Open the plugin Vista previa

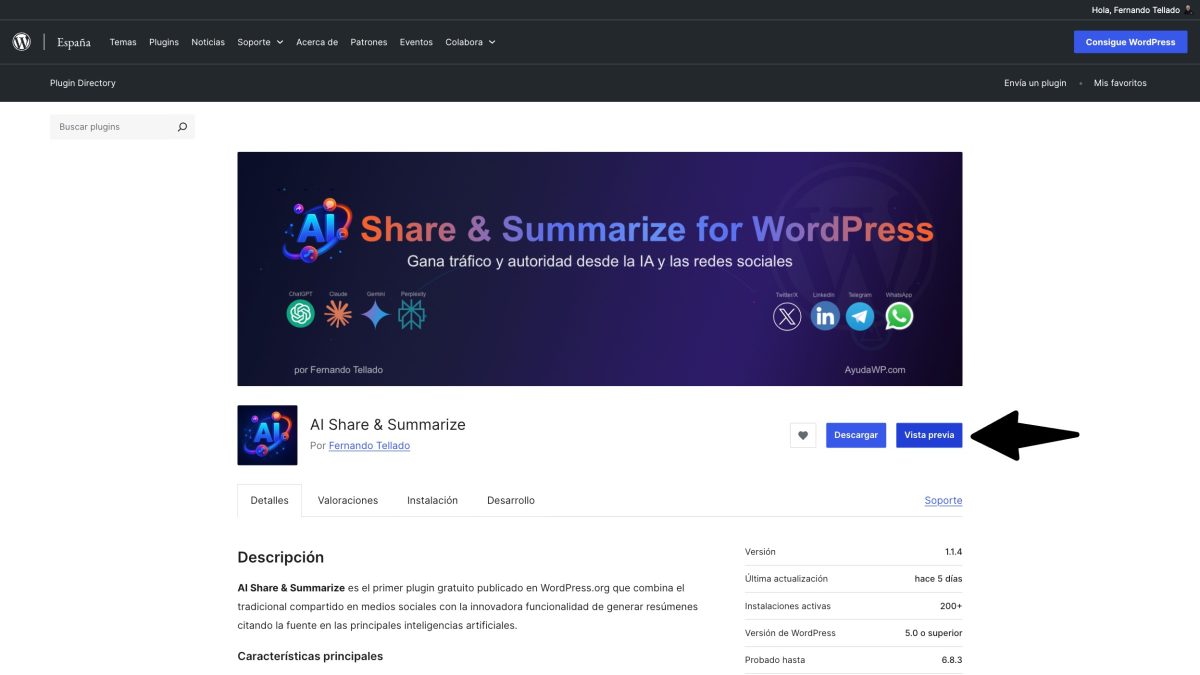[x=929, y=435]
